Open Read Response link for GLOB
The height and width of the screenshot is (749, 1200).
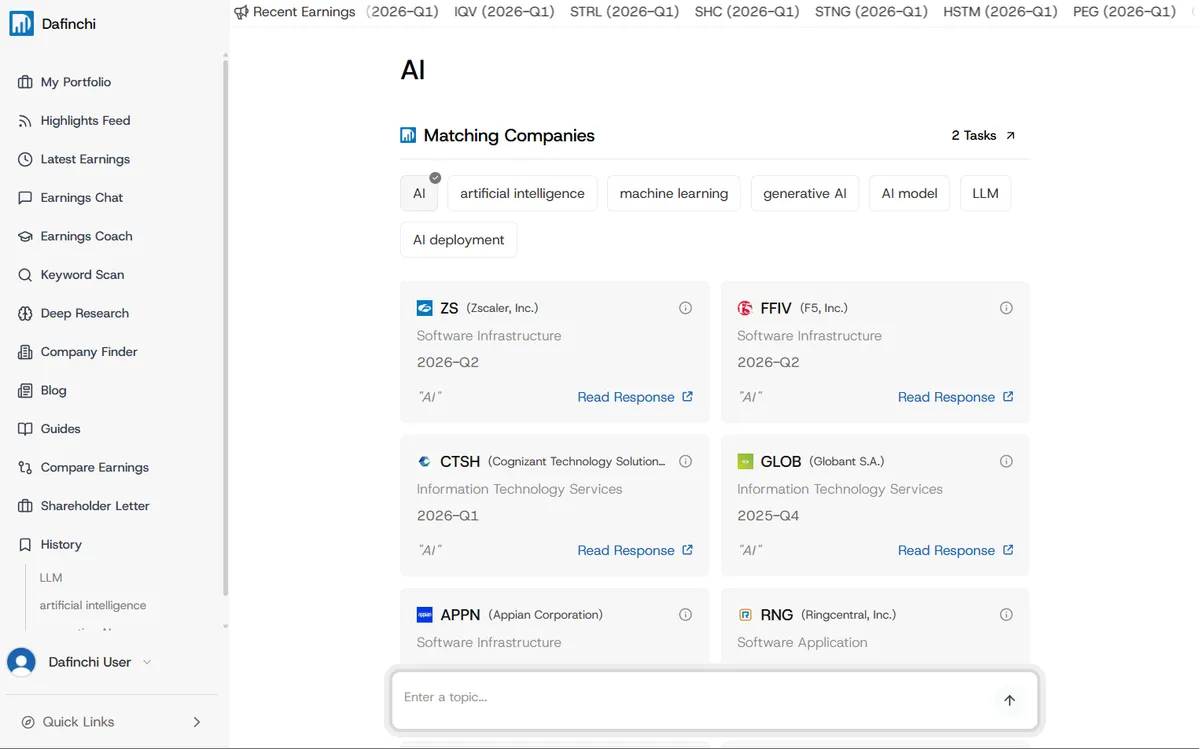coord(956,550)
